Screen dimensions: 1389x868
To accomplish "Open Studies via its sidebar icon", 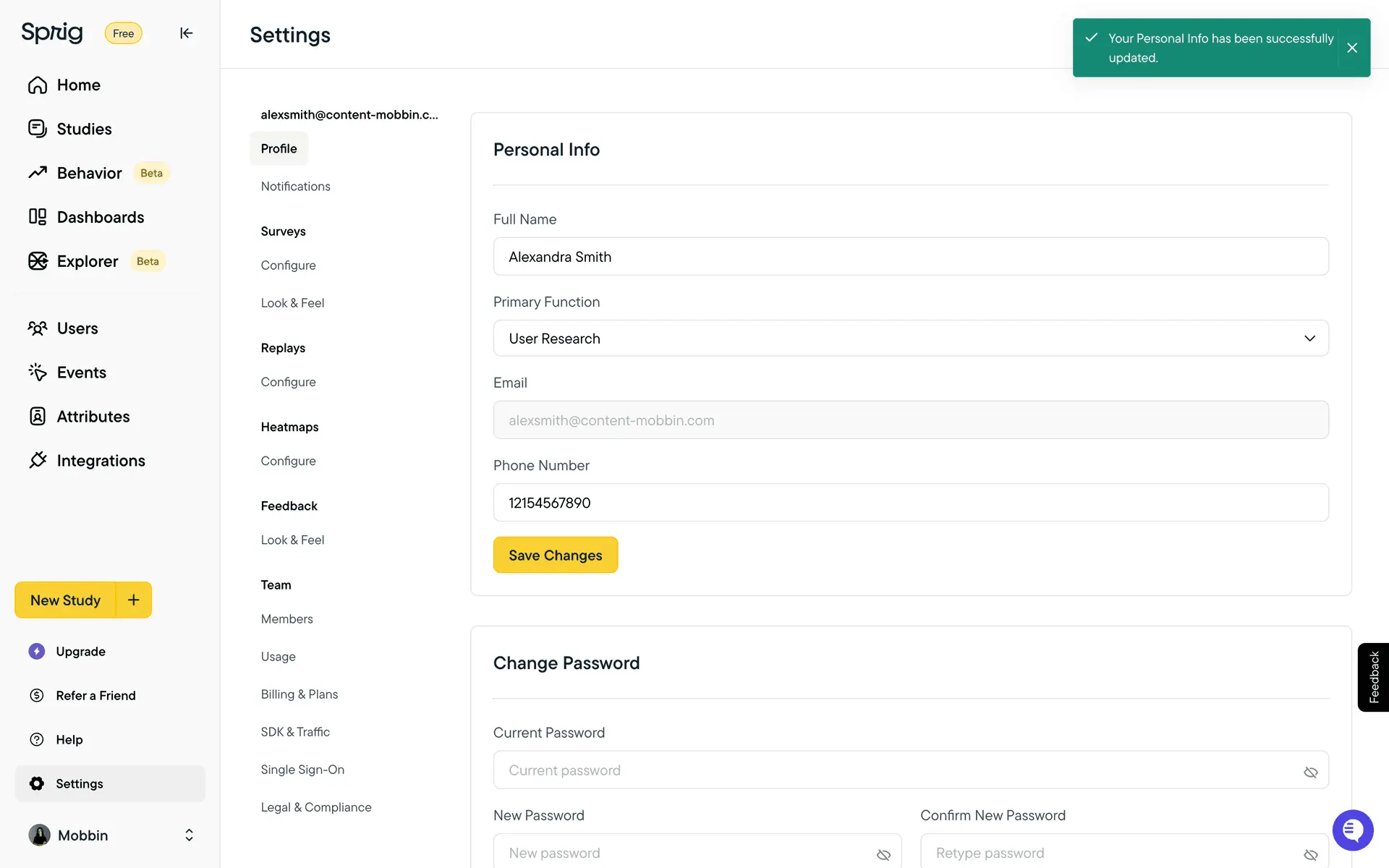I will click(38, 129).
